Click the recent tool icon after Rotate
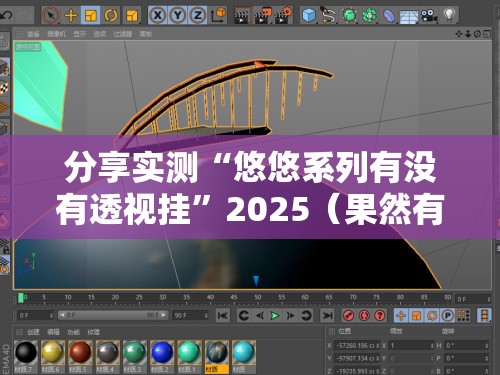The height and width of the screenshot is (375, 500). (132, 15)
